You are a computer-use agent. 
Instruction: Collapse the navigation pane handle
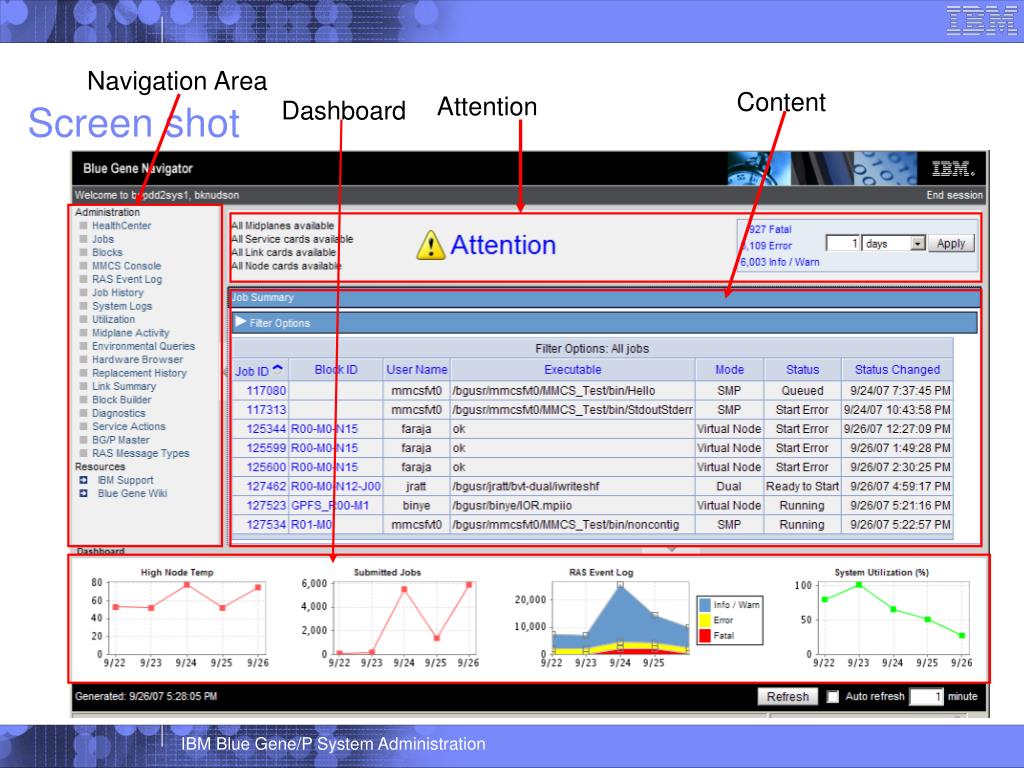coord(225,372)
